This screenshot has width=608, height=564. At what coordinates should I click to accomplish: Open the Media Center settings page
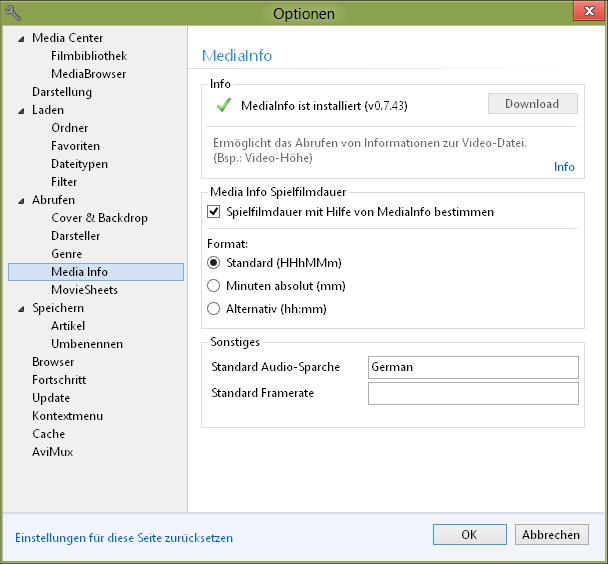pos(67,38)
